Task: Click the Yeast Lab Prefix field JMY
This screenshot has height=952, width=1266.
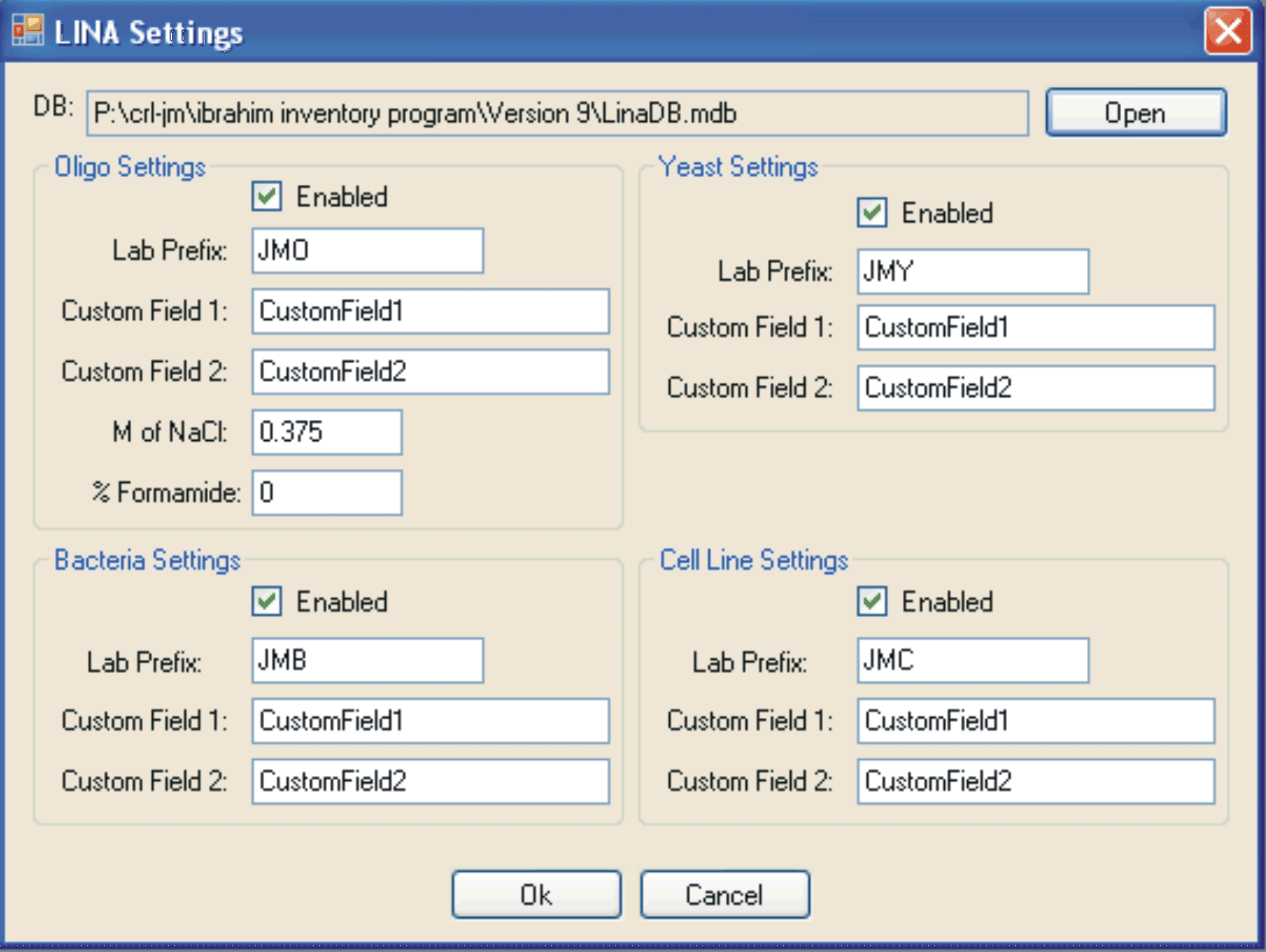Action: point(972,272)
